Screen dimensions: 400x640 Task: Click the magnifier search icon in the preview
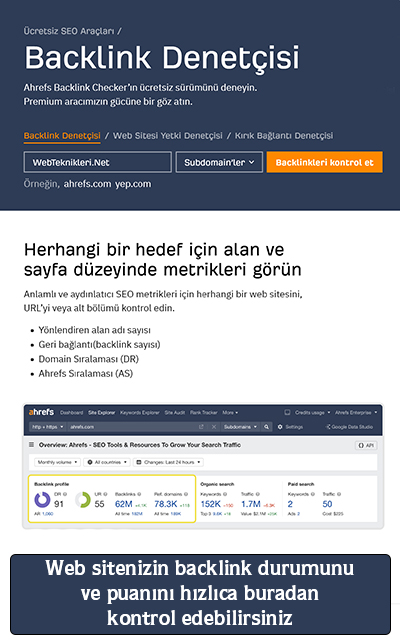[267, 427]
